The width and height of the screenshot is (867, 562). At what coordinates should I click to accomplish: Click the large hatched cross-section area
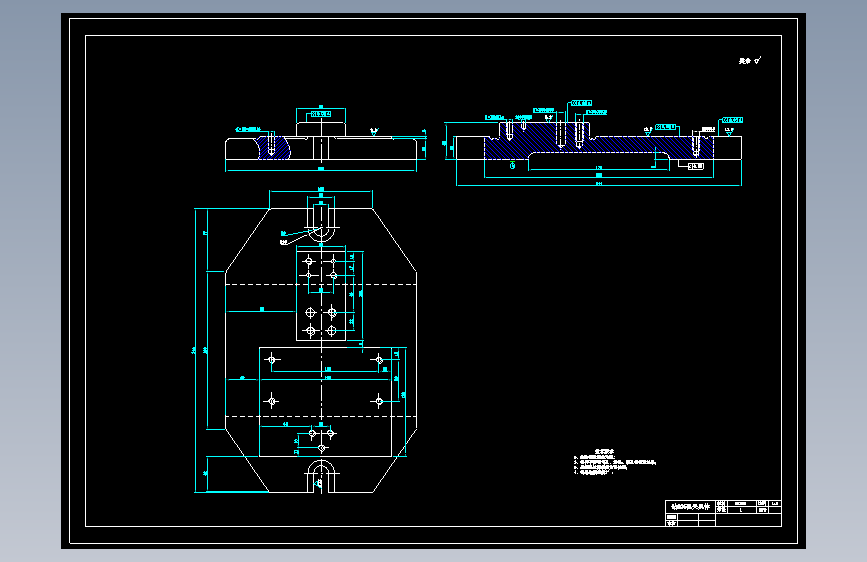[x=599, y=141]
